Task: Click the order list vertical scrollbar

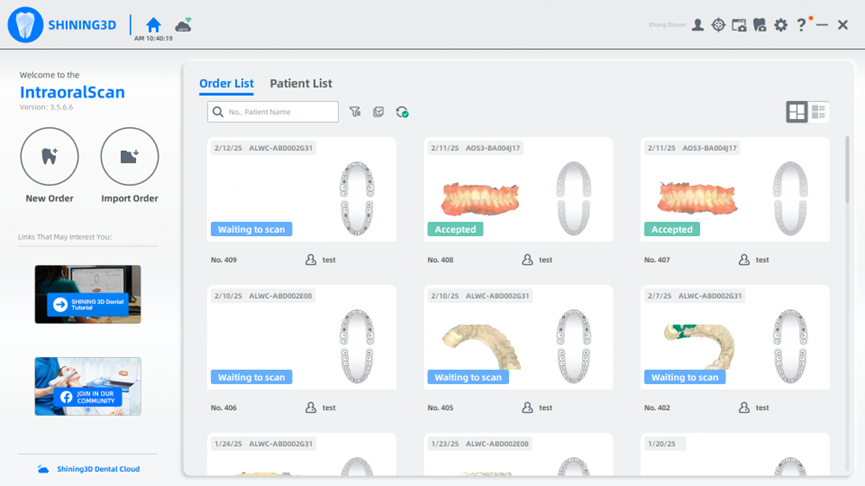Action: click(847, 169)
